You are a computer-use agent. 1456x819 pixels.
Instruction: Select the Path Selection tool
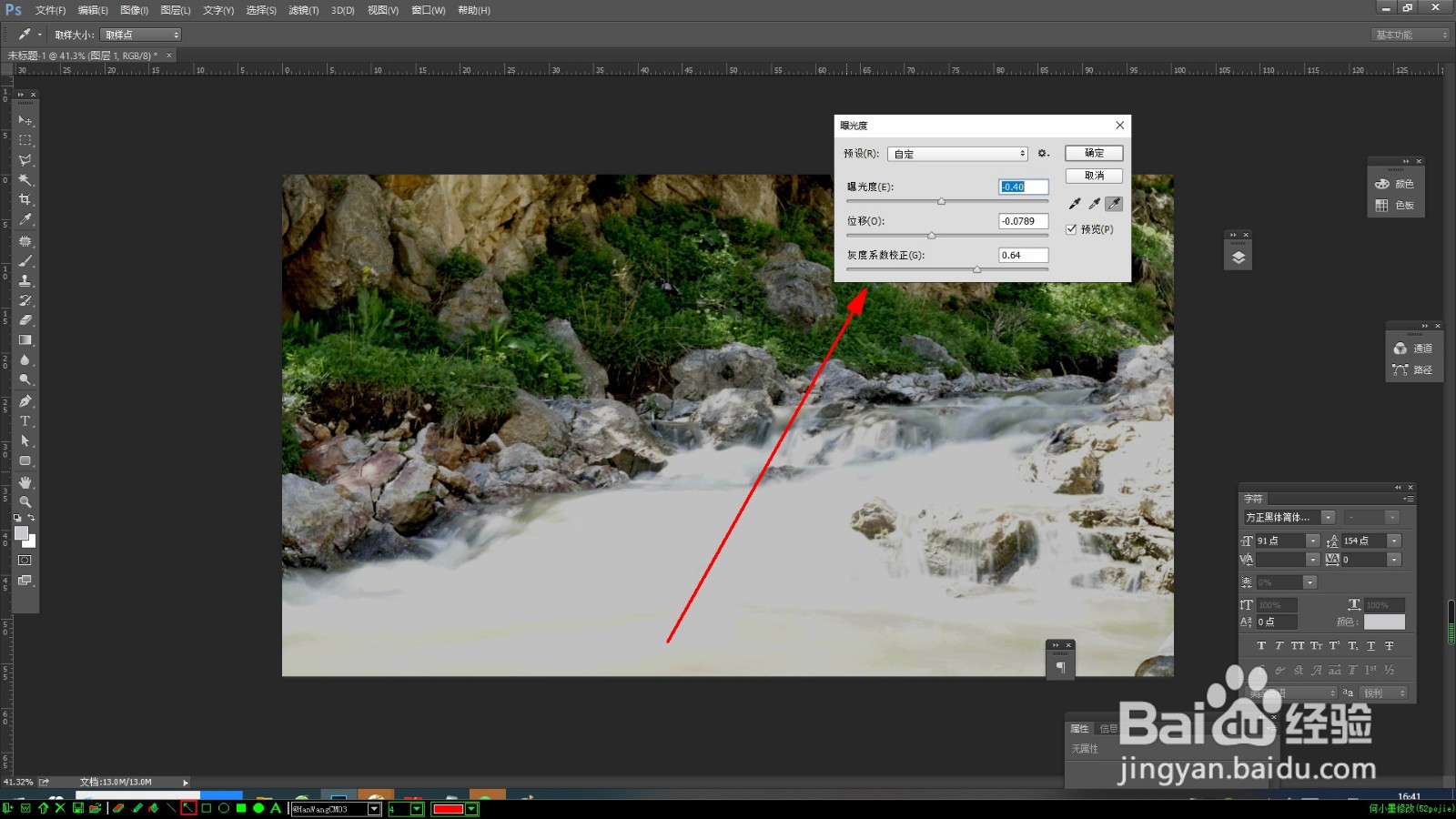(25, 441)
